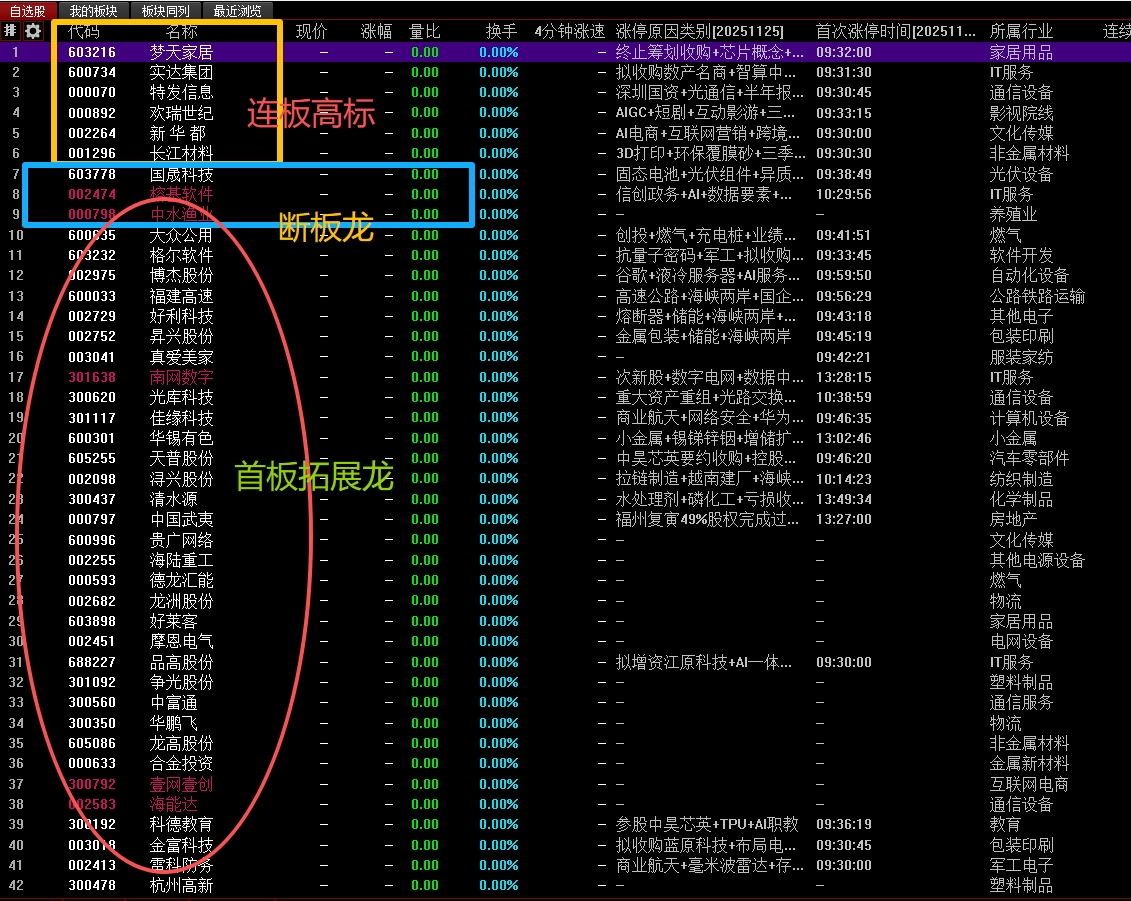This screenshot has height=901, width=1131.
Task: Sort by the 涨幅 column header
Action: (x=377, y=32)
